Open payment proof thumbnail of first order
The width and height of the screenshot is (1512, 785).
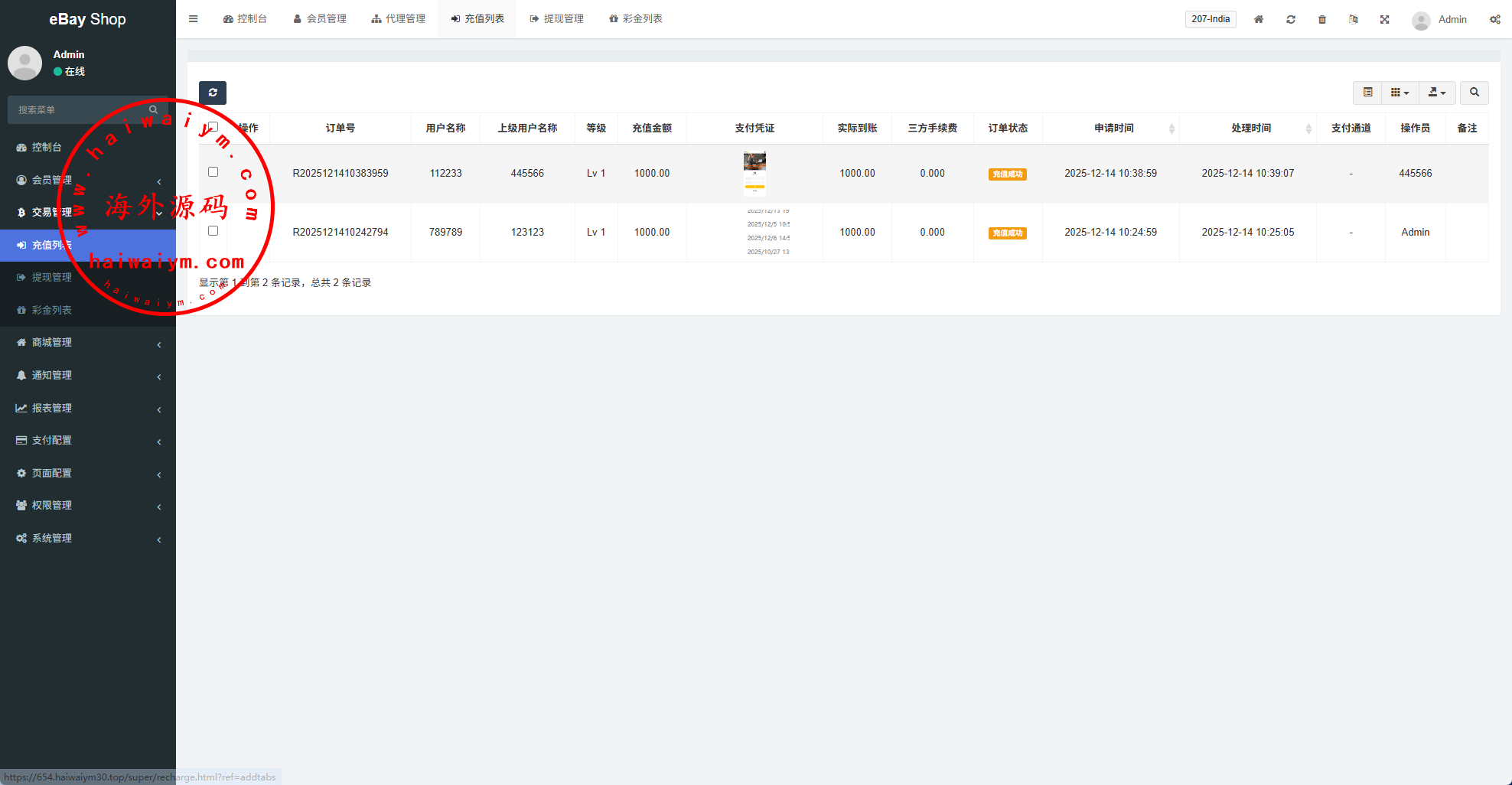(x=754, y=173)
